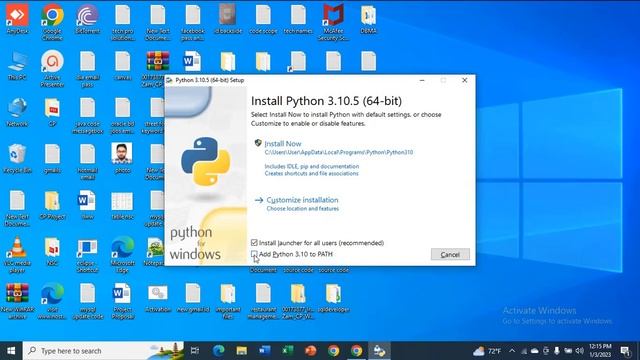Open the 72°F weather widget
Image resolution: width=640 pixels, height=360 pixels.
487,351
